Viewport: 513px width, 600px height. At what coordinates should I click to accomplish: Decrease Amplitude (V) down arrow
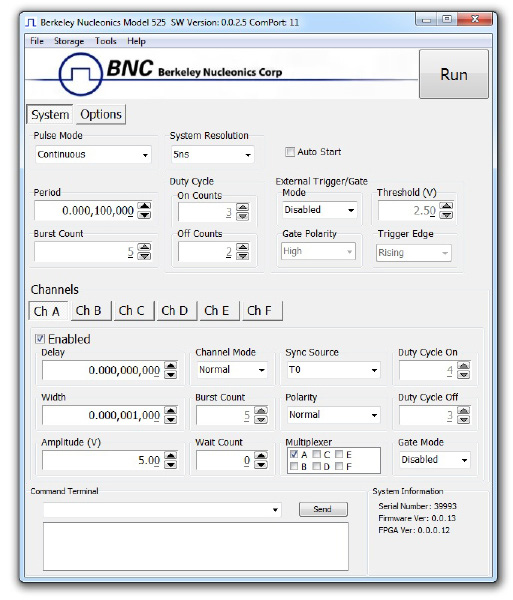click(x=171, y=464)
